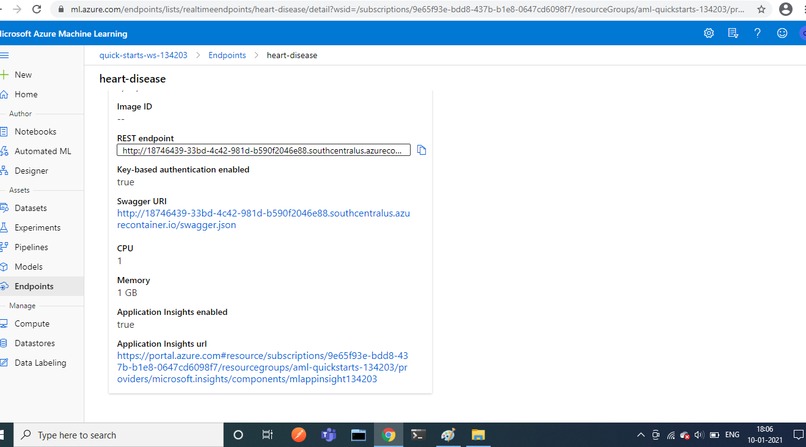806x447 pixels.
Task: Reload the browser page
Action: coord(36,9)
